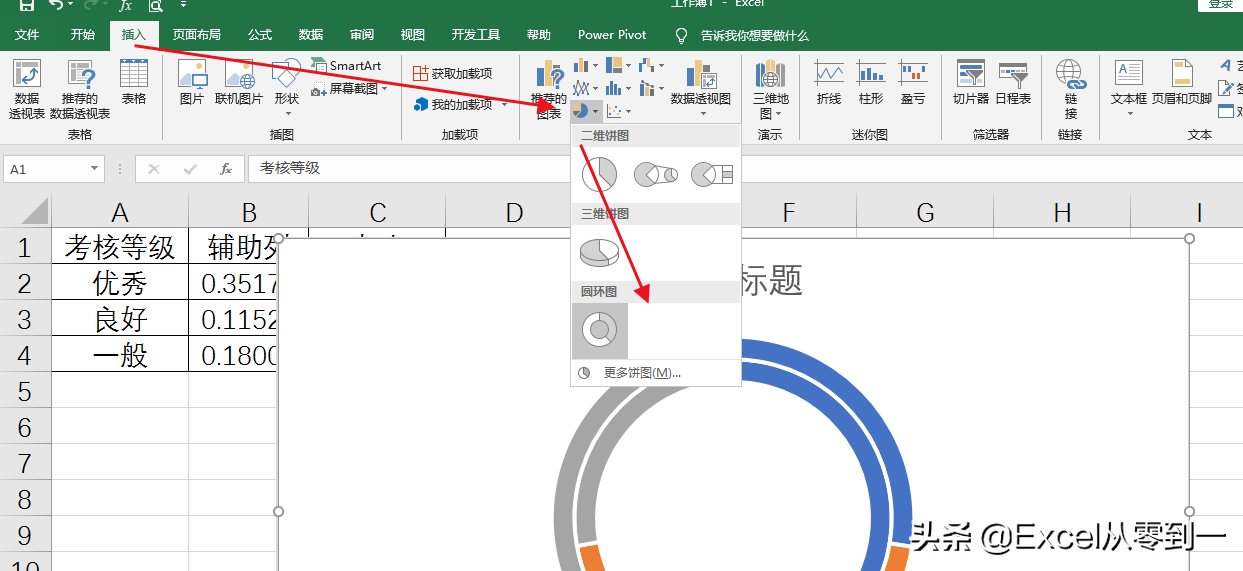Click the Insert Function fx button
The image size is (1243, 571).
(226, 169)
